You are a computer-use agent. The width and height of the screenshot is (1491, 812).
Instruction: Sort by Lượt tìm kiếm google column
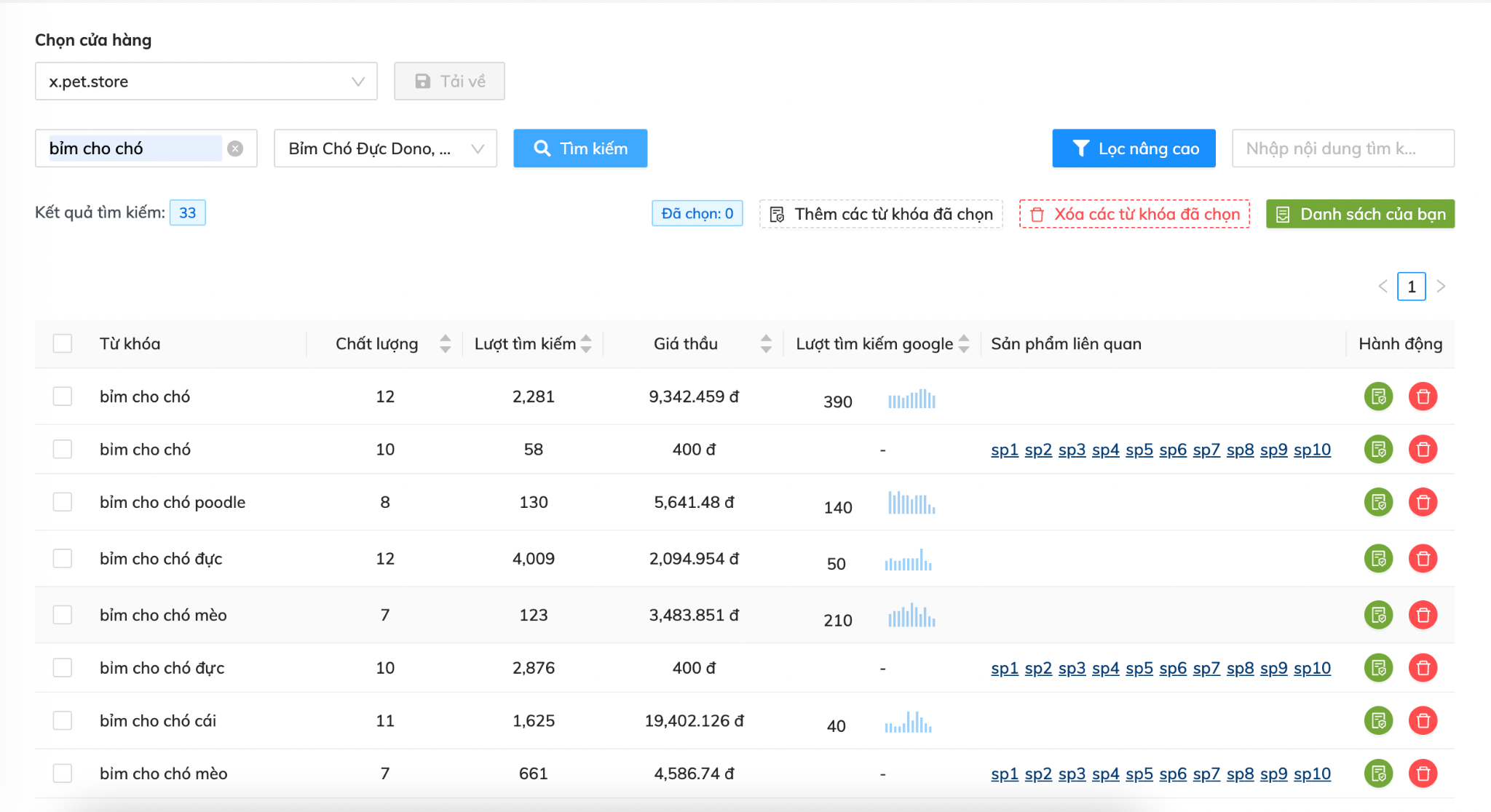click(963, 343)
